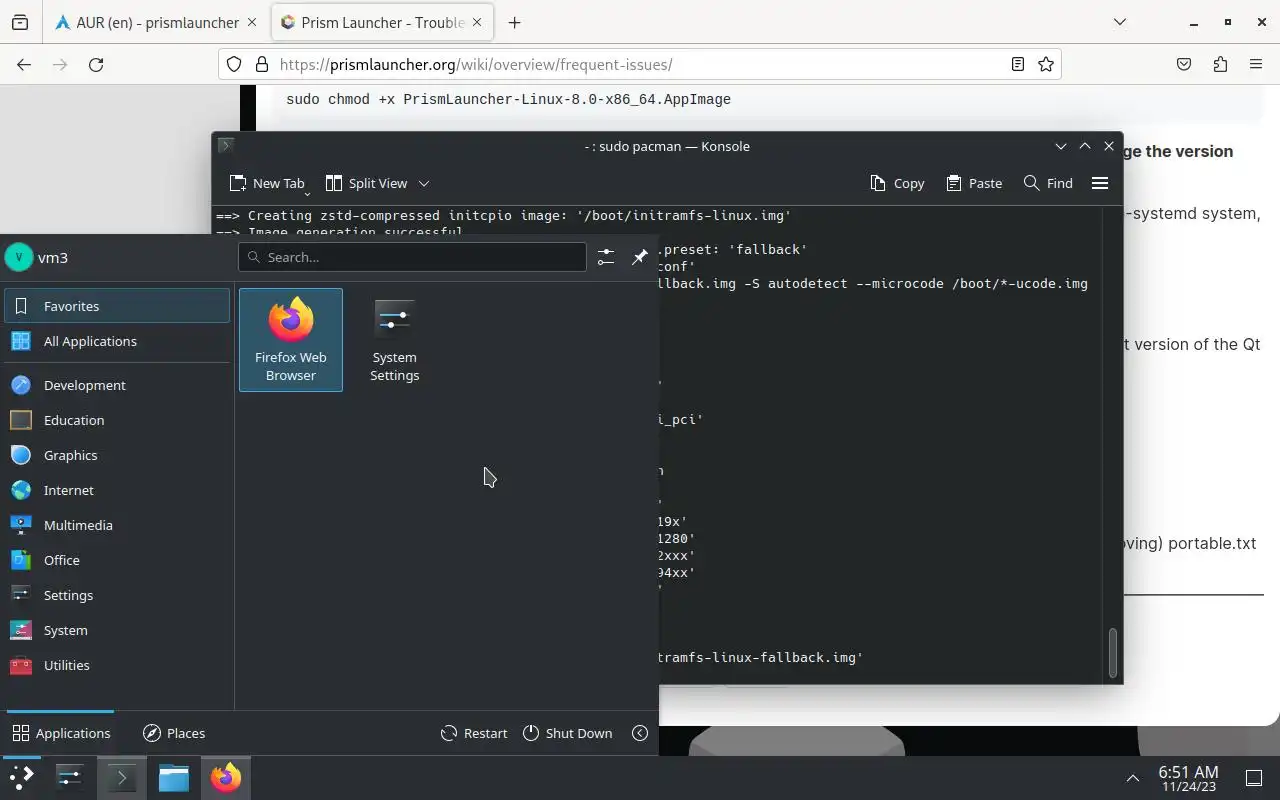1280x800 pixels.
Task: Click KDE application launcher taskbar icon
Action: [21, 777]
